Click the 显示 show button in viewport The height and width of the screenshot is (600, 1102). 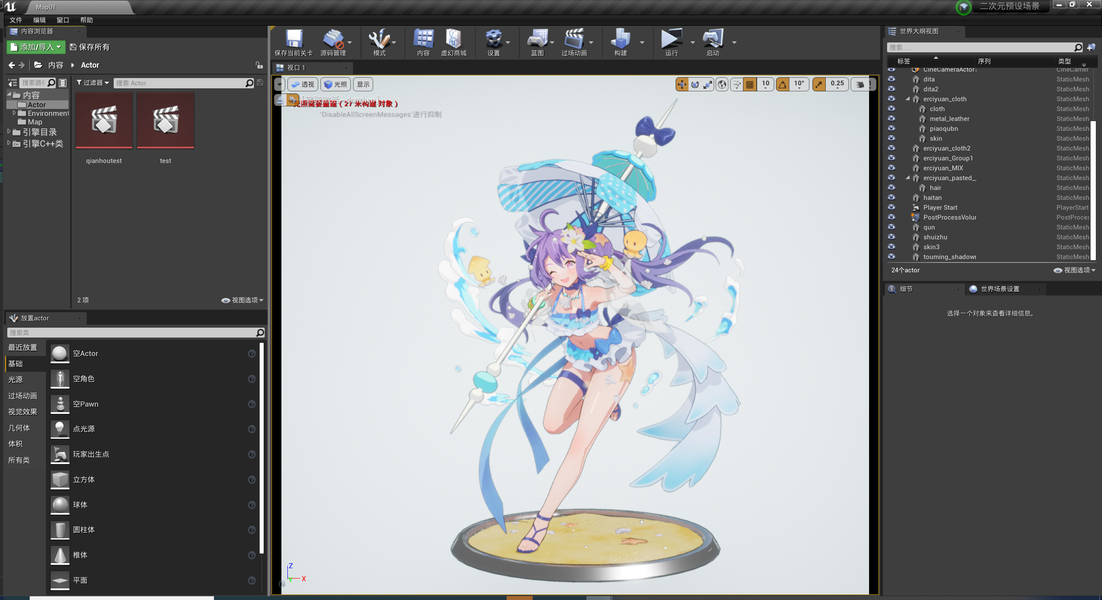(363, 84)
